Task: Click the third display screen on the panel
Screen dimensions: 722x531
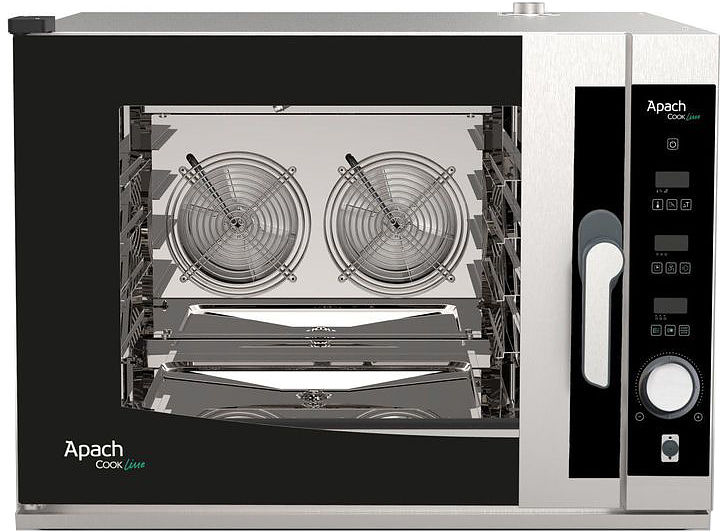Action: tap(670, 305)
